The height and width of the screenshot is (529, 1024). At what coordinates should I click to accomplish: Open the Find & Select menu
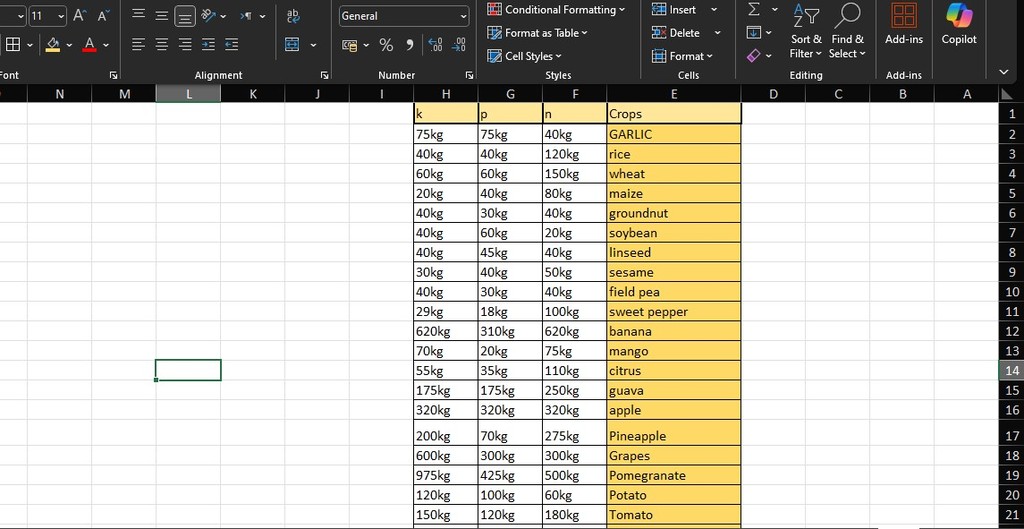[847, 46]
